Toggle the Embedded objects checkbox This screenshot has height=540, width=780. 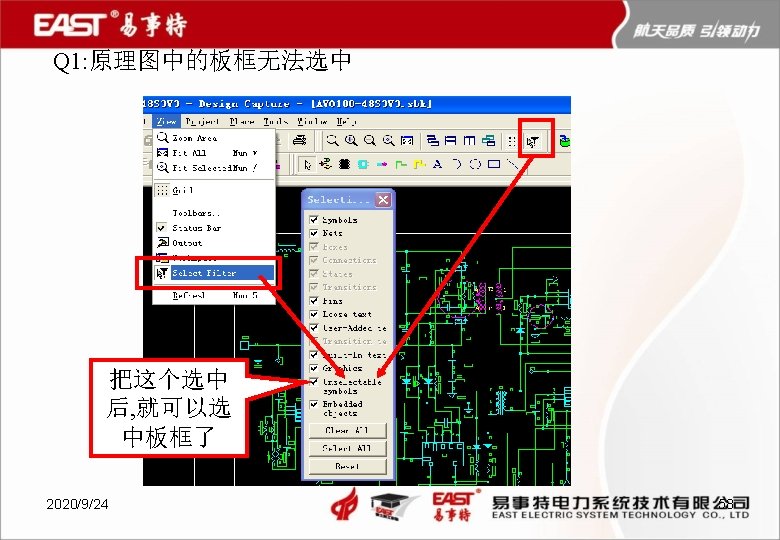click(313, 404)
